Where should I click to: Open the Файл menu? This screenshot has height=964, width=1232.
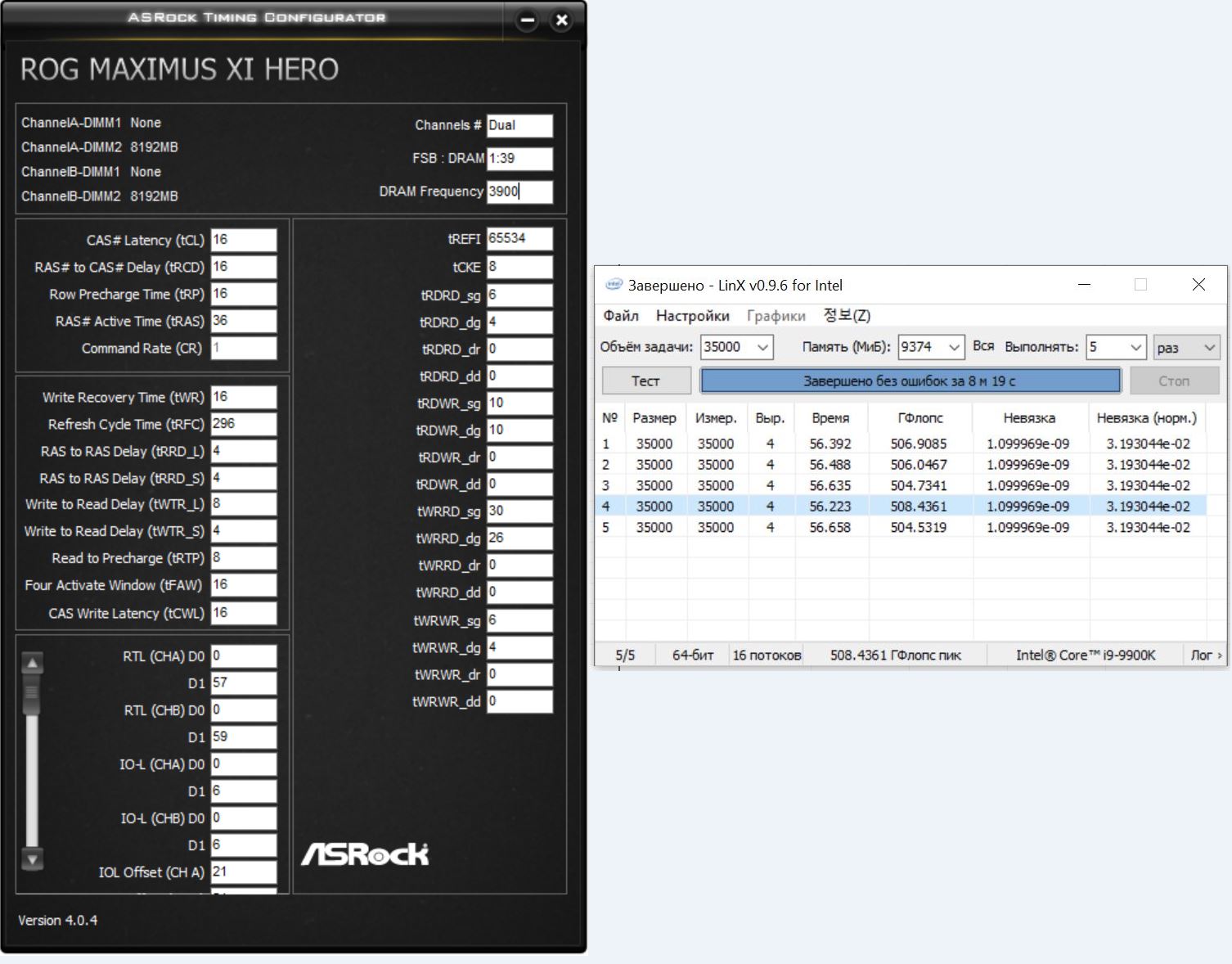[x=621, y=316]
